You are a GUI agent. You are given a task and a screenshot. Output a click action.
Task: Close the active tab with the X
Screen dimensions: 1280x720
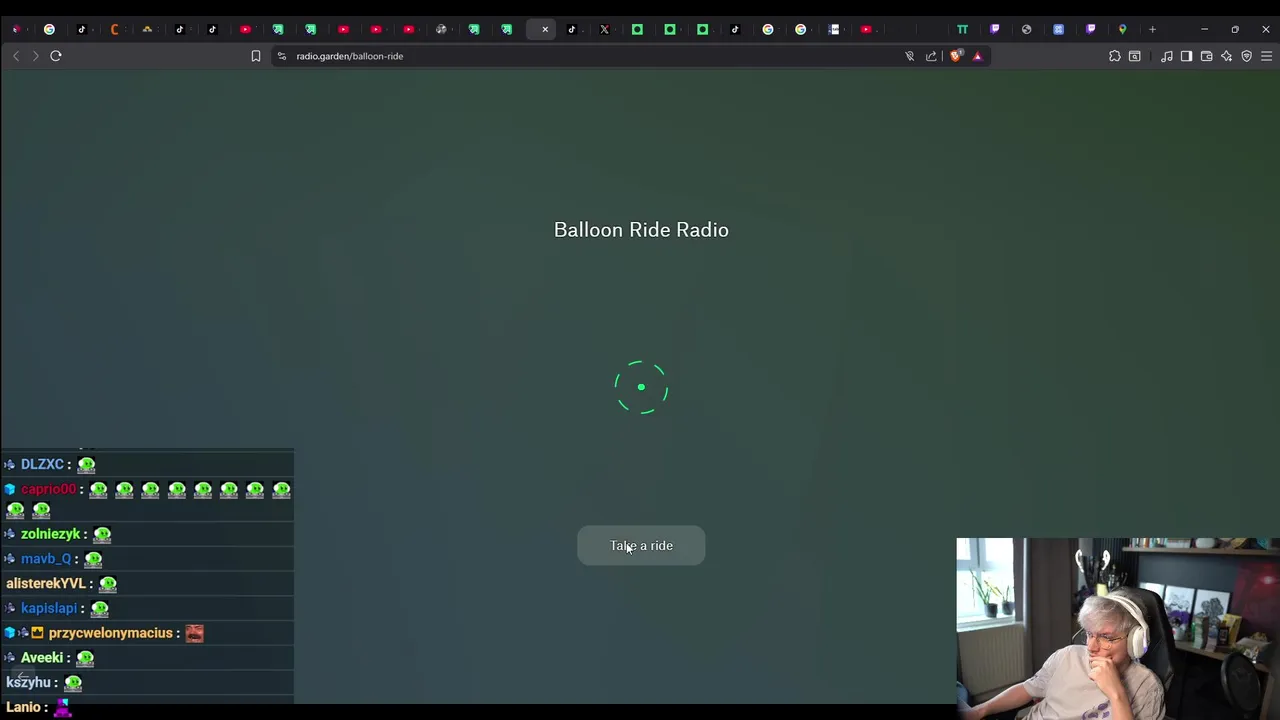(545, 29)
